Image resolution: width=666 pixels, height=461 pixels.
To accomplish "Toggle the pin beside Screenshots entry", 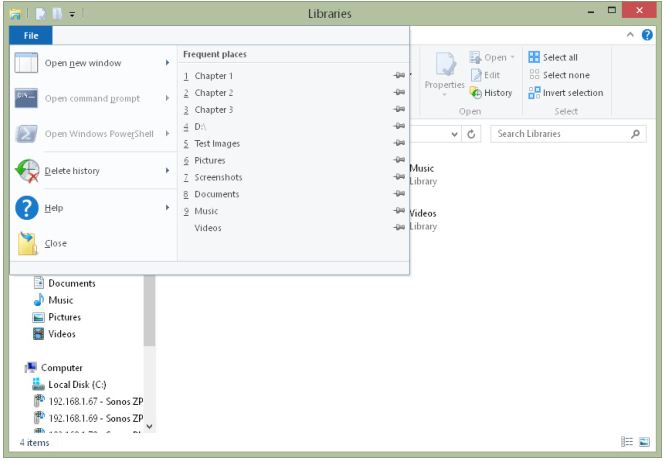I will (x=399, y=178).
